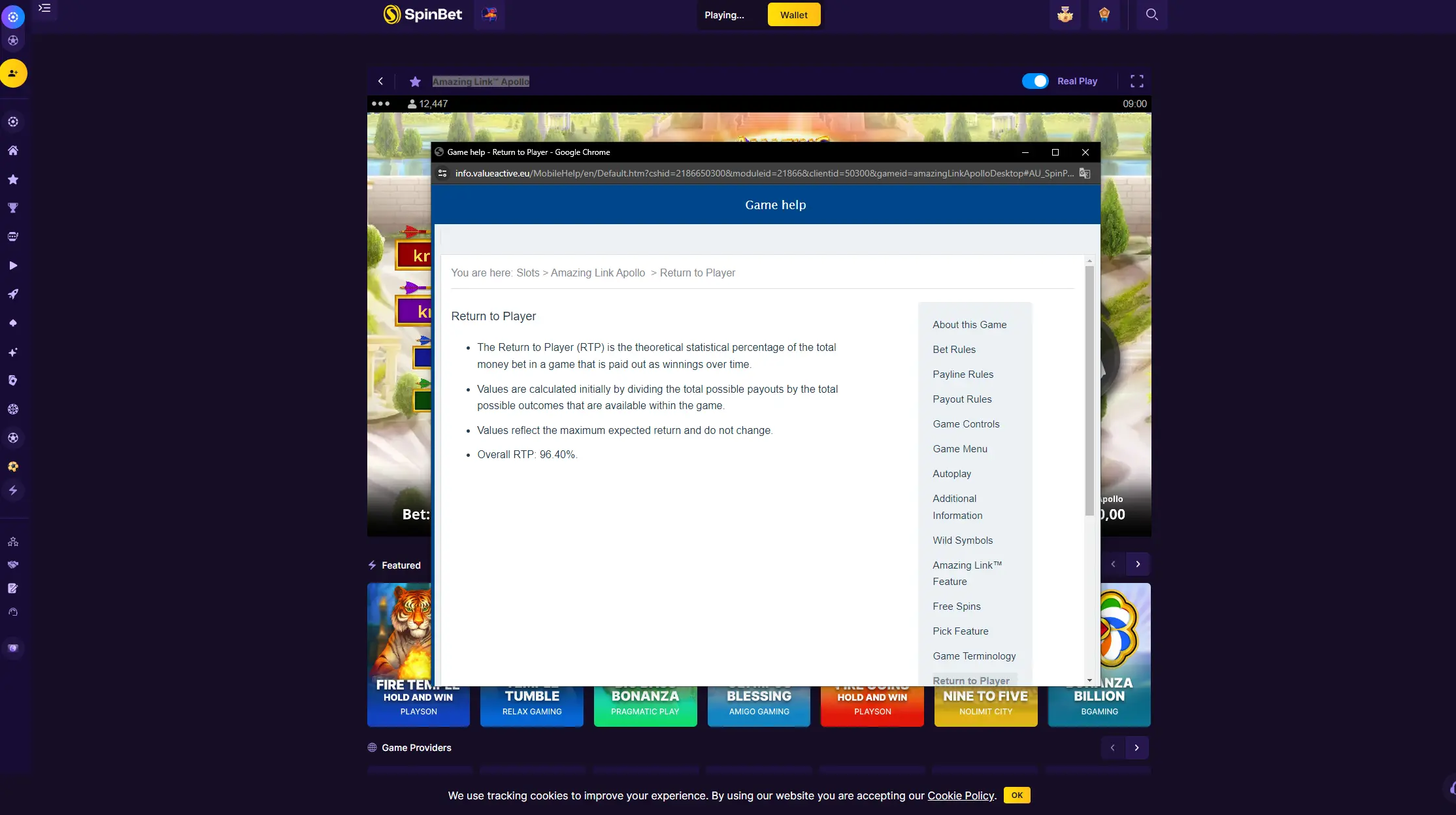Image resolution: width=1456 pixels, height=815 pixels.
Task: Open Payline Rules help topic
Action: (x=963, y=374)
